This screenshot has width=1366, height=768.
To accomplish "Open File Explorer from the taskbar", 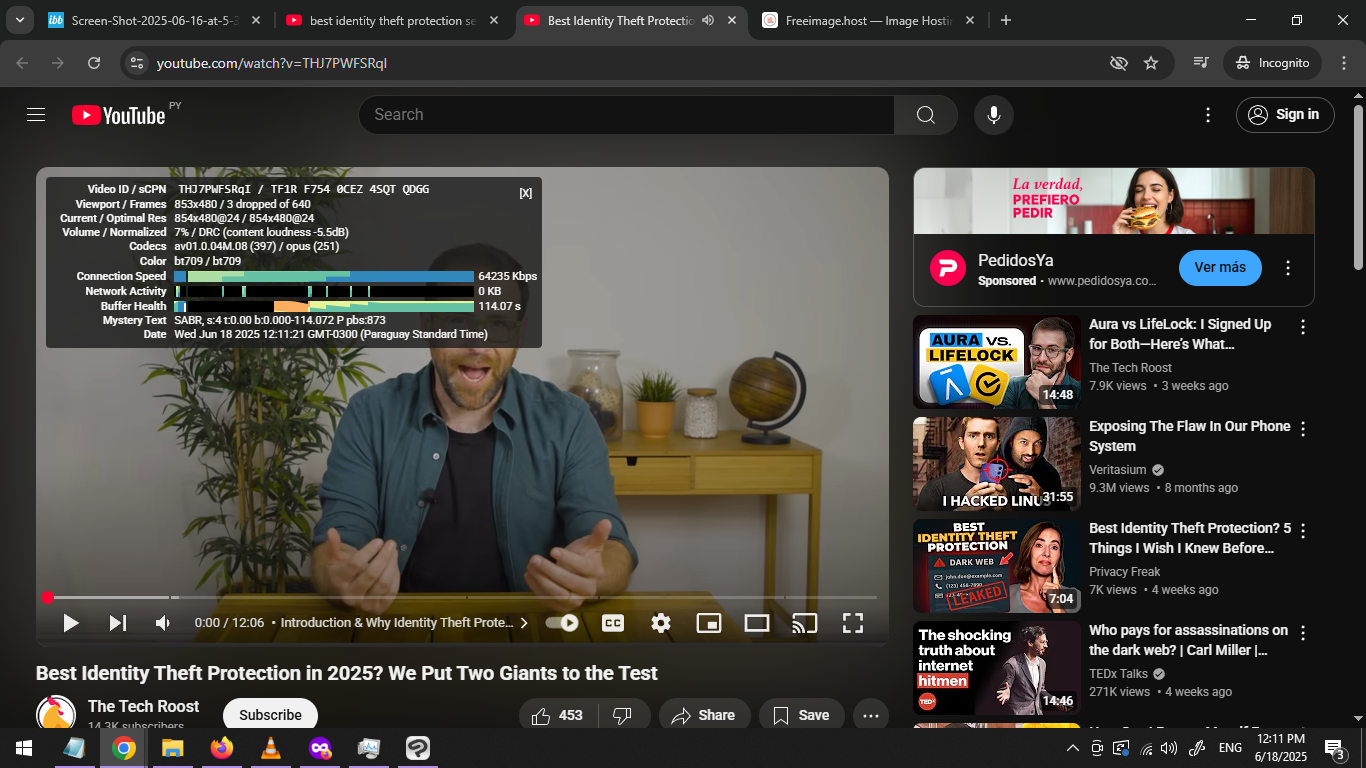I will click(173, 748).
